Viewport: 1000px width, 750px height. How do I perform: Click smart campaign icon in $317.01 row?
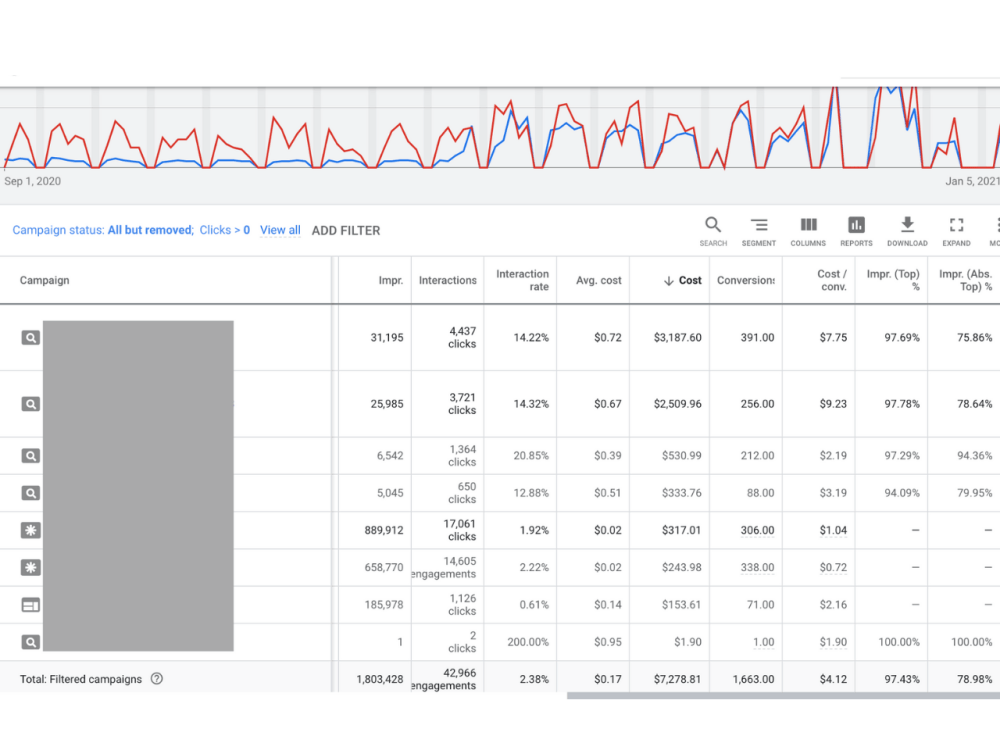pyautogui.click(x=31, y=530)
